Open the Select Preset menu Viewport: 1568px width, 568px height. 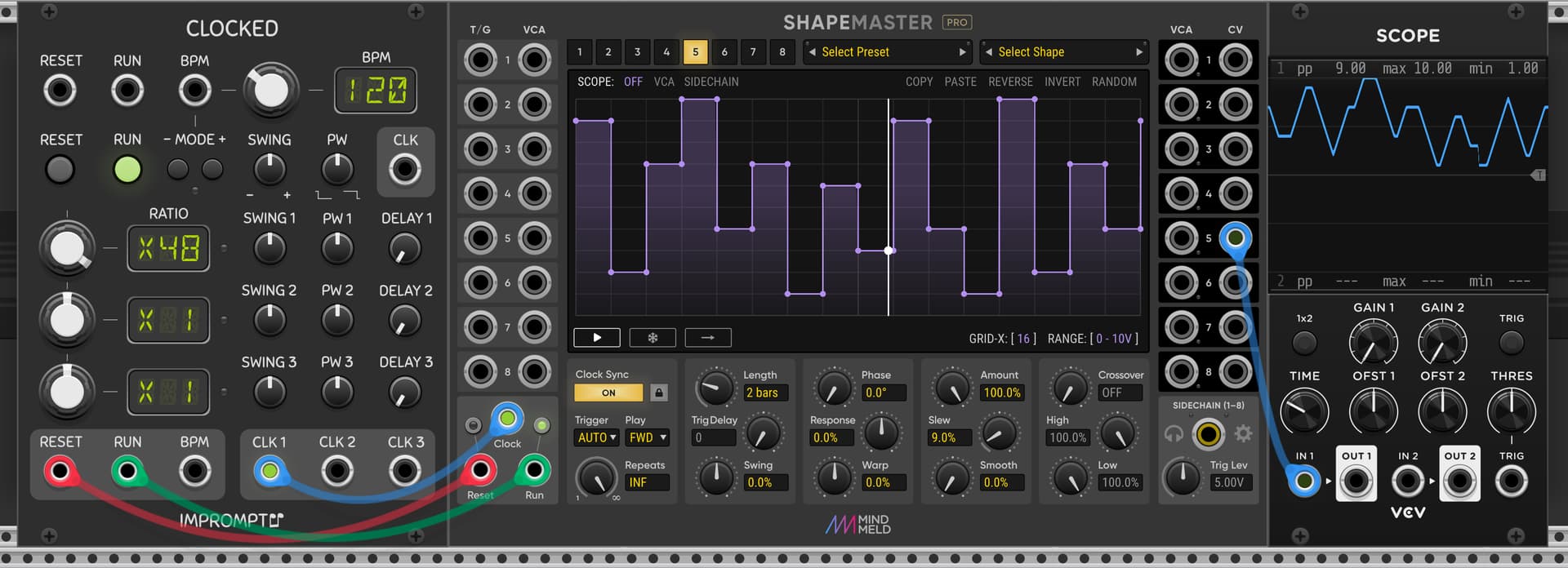point(888,52)
